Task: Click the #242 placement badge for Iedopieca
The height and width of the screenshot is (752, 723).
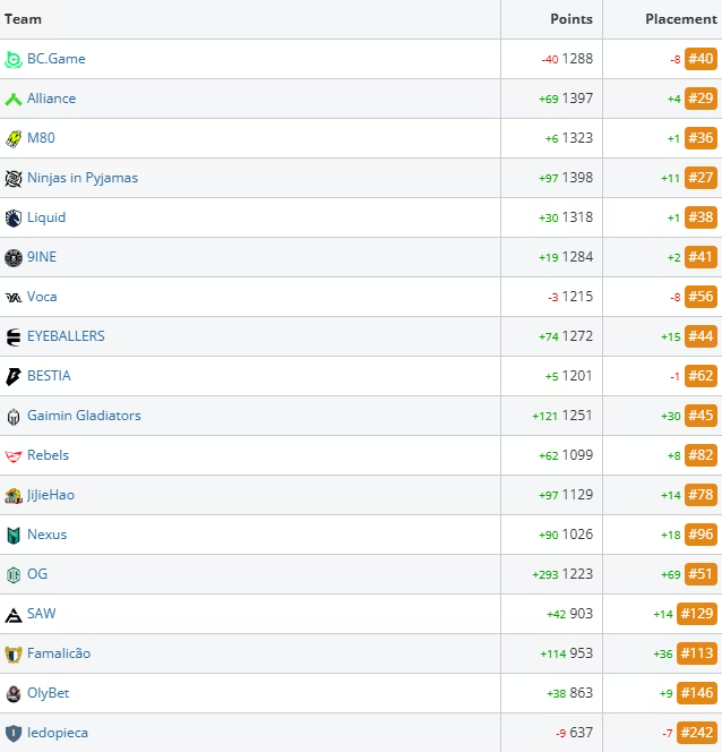Action: pos(697,733)
